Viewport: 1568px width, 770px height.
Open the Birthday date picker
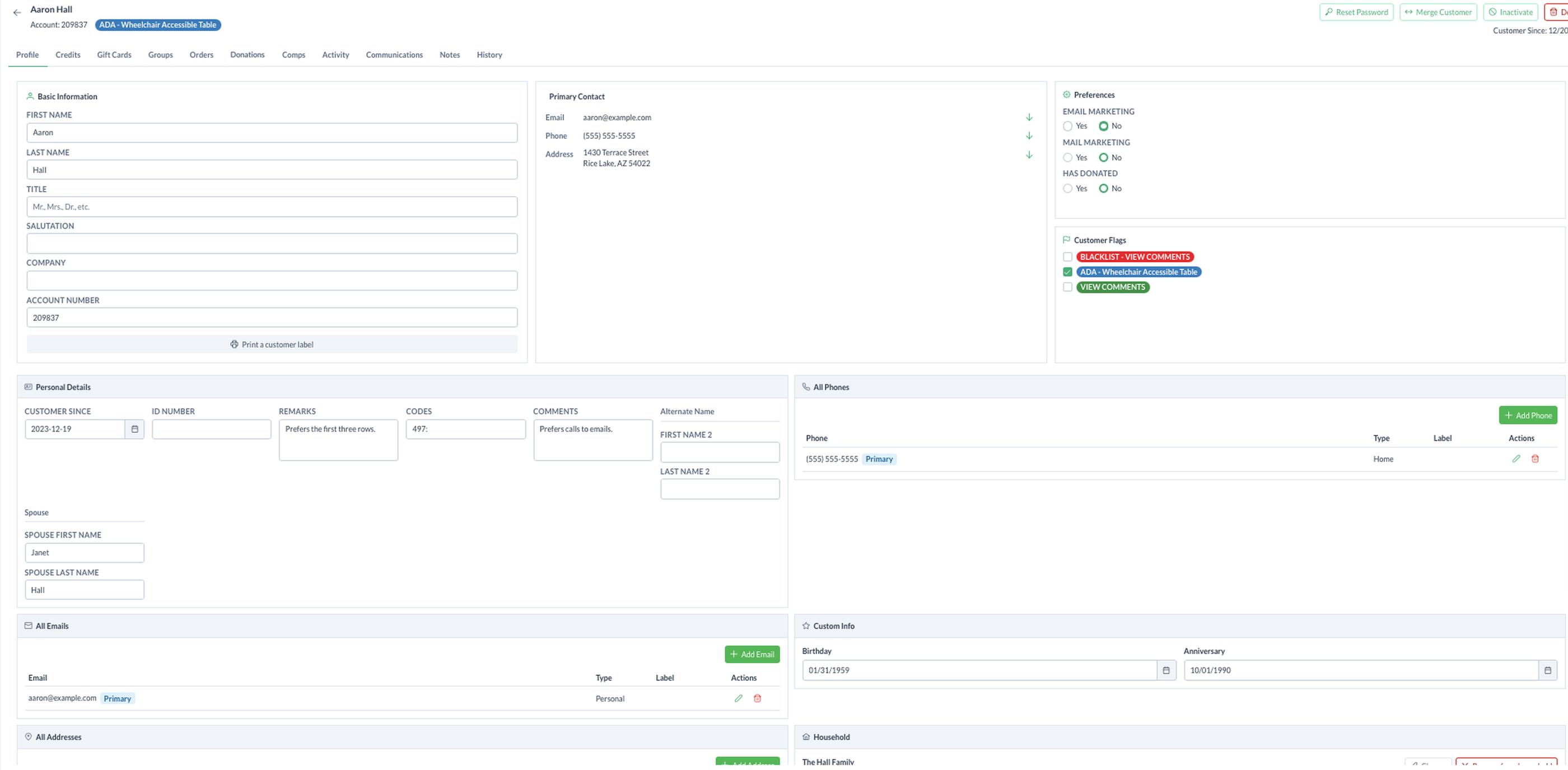click(x=1166, y=670)
